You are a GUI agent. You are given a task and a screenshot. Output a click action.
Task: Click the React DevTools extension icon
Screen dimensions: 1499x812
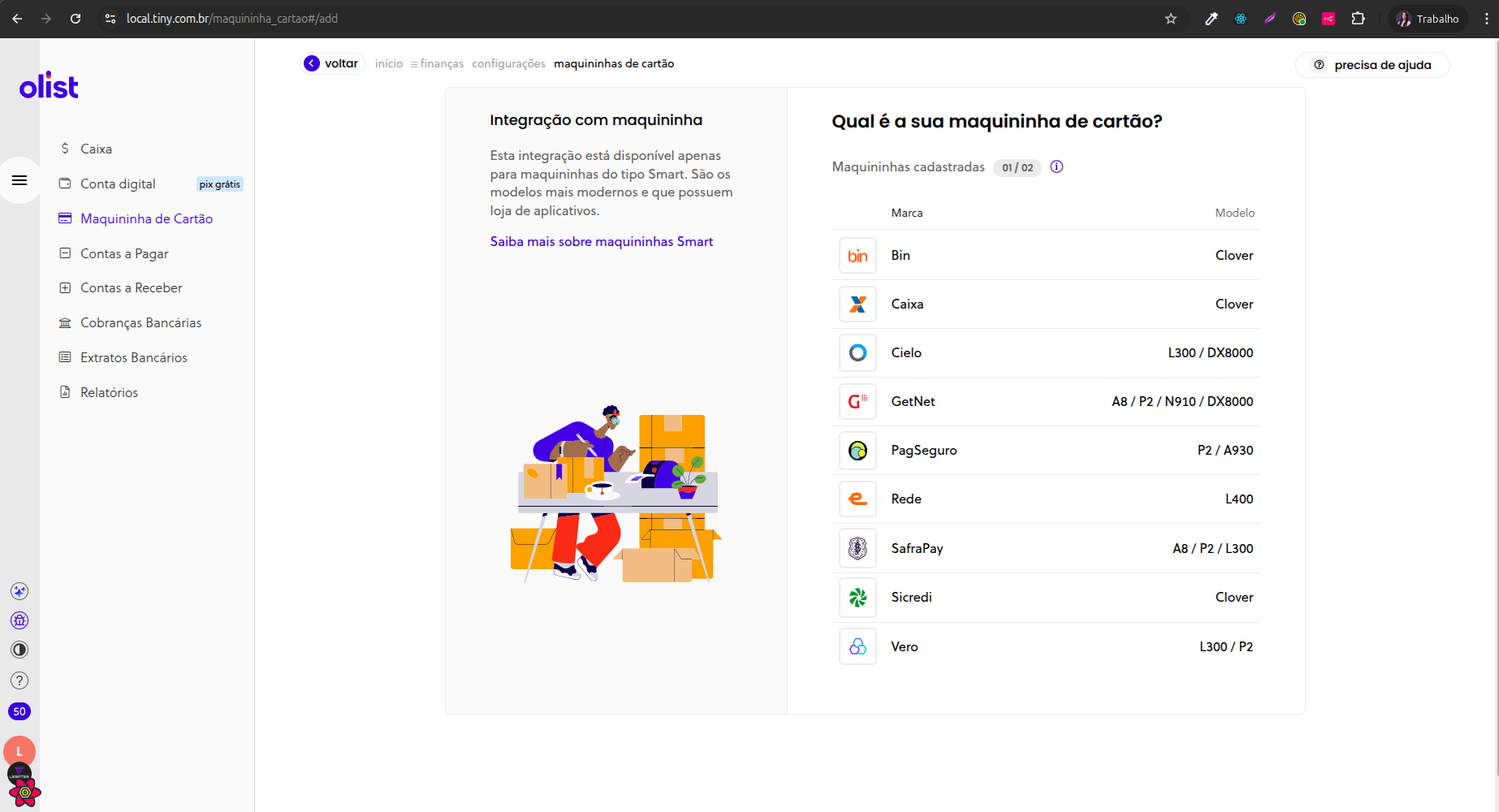1241,19
